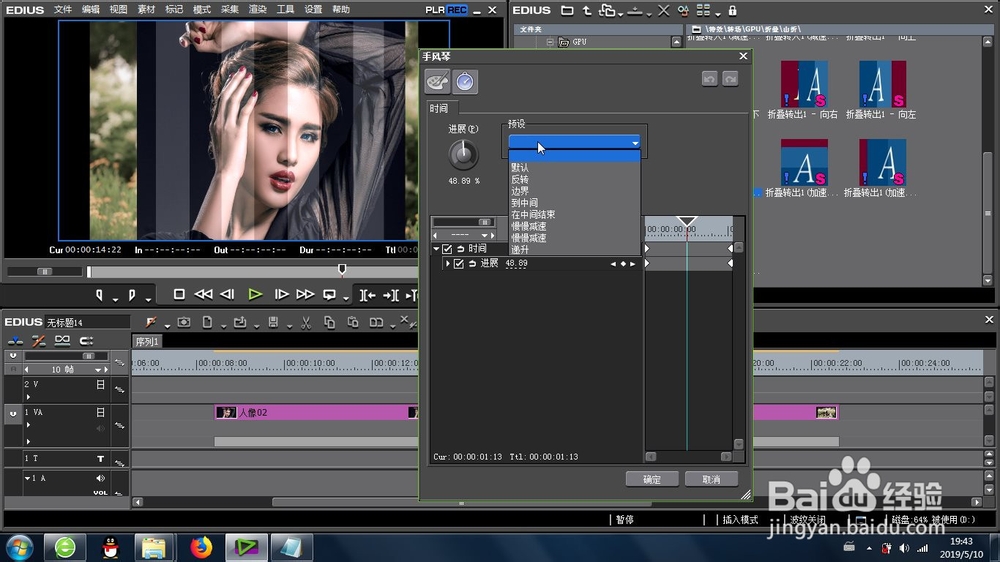The image size is (1000, 562).
Task: Collapse the GPU folder tree node
Action: coord(550,42)
